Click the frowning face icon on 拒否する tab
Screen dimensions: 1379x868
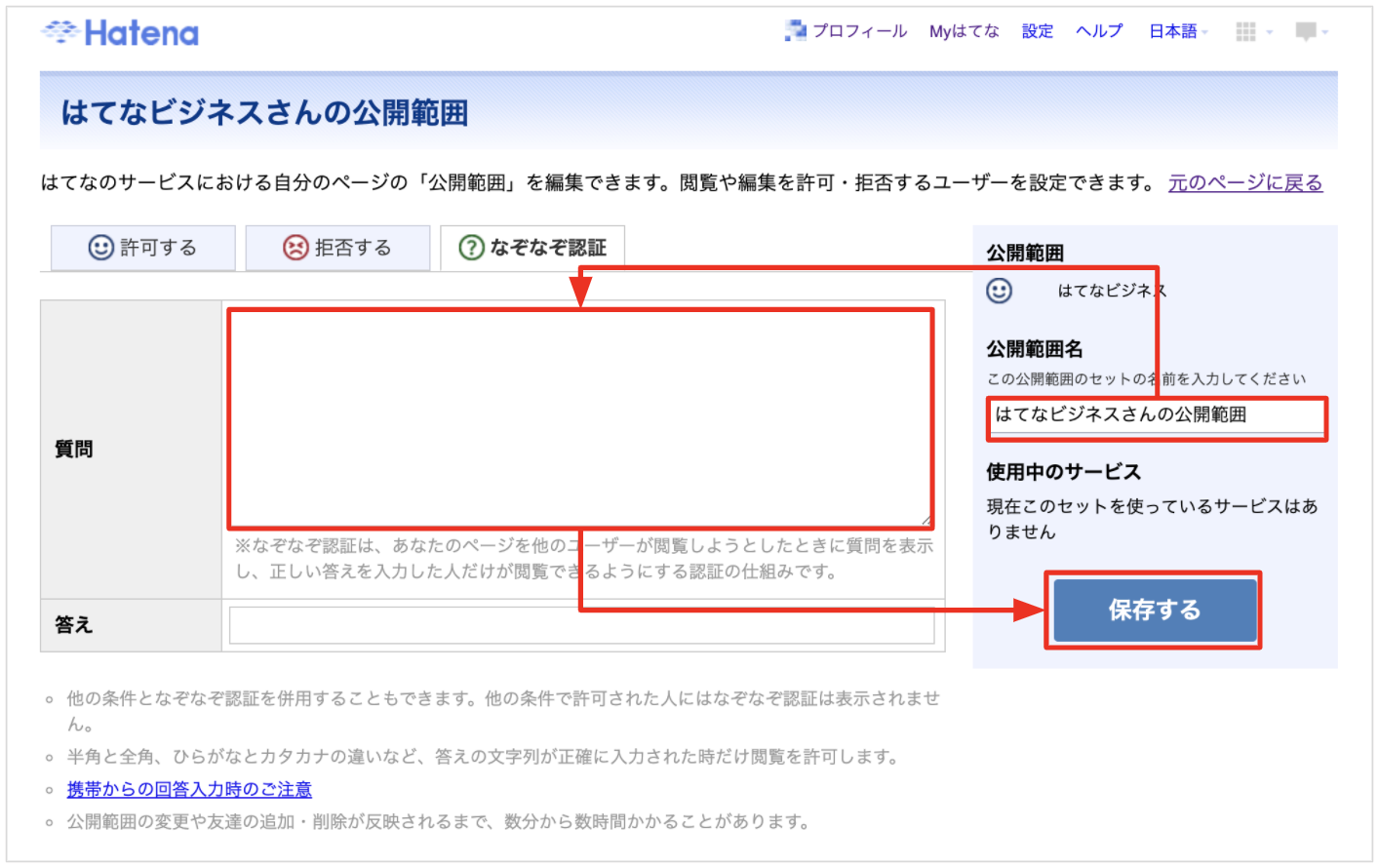click(295, 248)
